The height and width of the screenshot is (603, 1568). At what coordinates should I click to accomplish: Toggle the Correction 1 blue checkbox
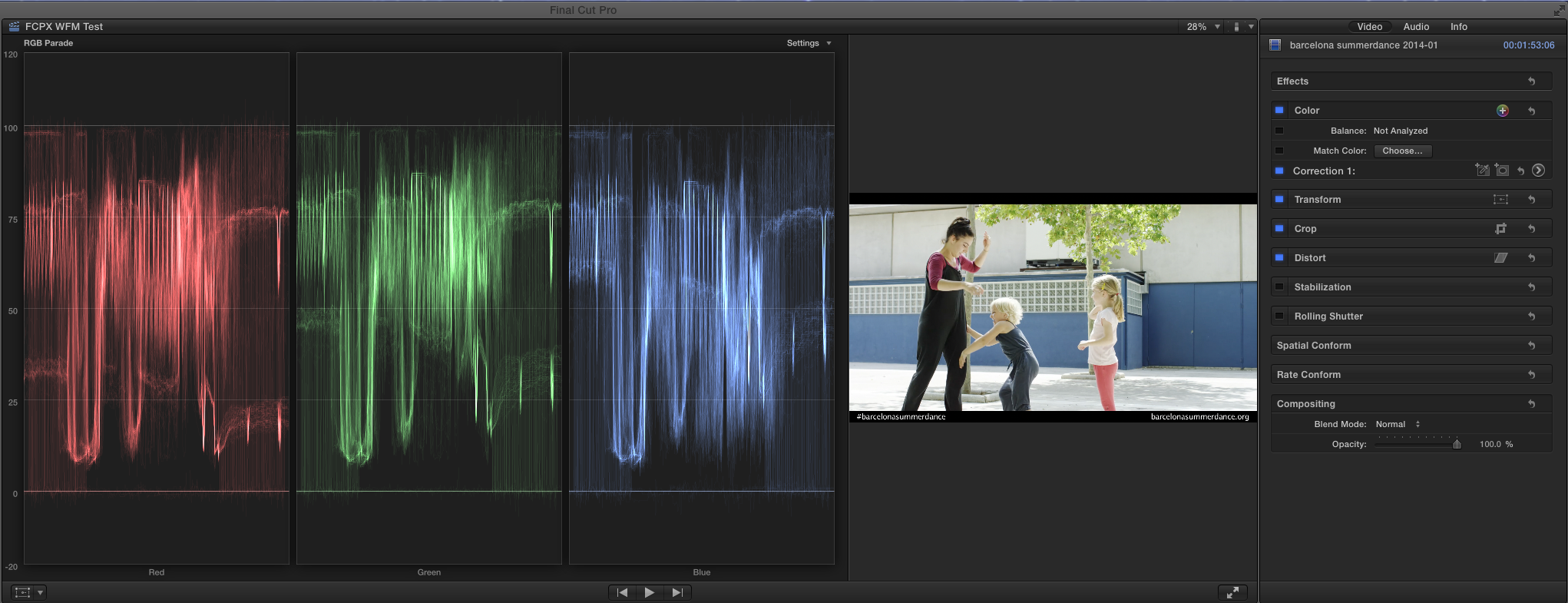pos(1279,171)
